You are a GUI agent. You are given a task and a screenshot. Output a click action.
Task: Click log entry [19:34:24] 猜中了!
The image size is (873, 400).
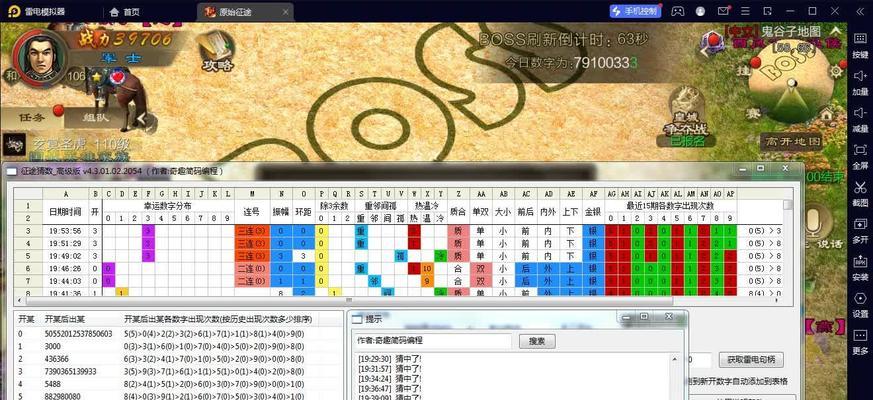pos(390,378)
